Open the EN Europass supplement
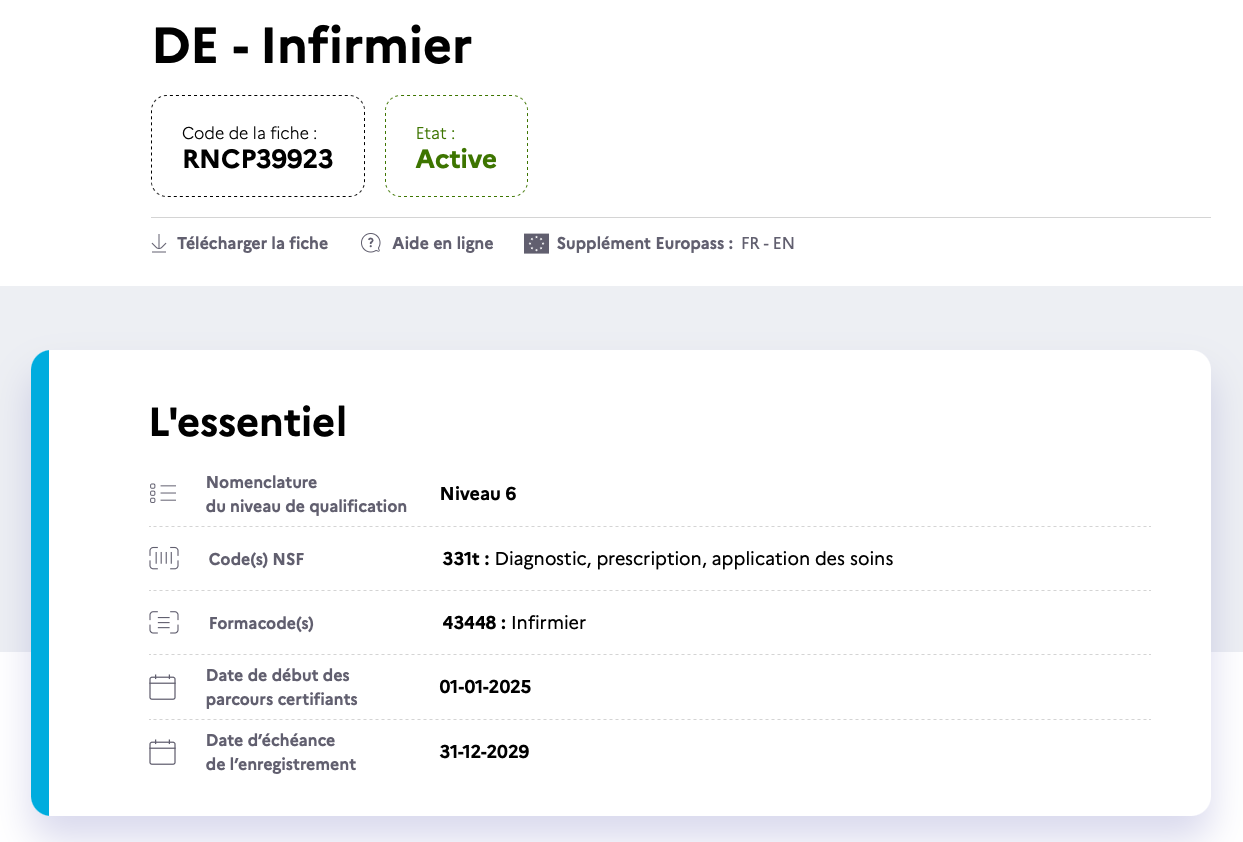 pos(784,244)
